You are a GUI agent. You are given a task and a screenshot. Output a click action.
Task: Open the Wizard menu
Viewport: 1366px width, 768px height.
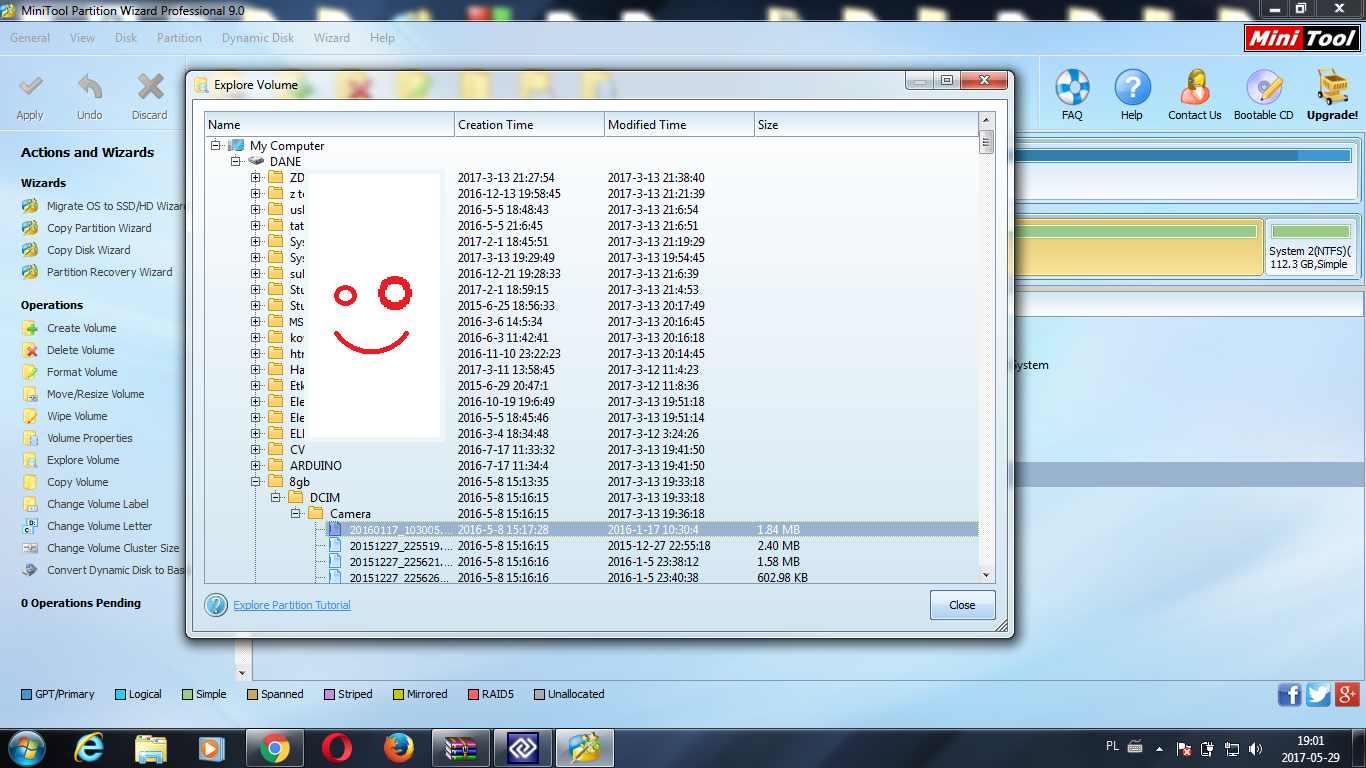(x=332, y=38)
